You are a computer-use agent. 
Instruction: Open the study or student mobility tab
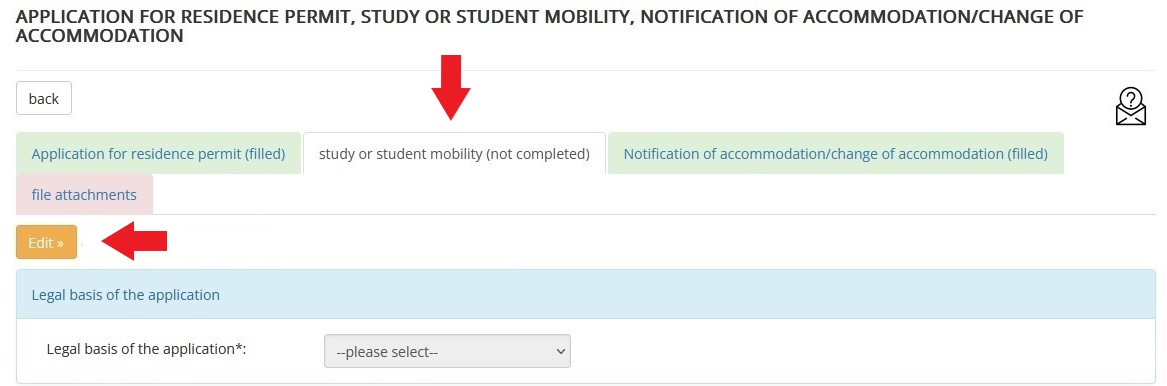pyautogui.click(x=454, y=154)
